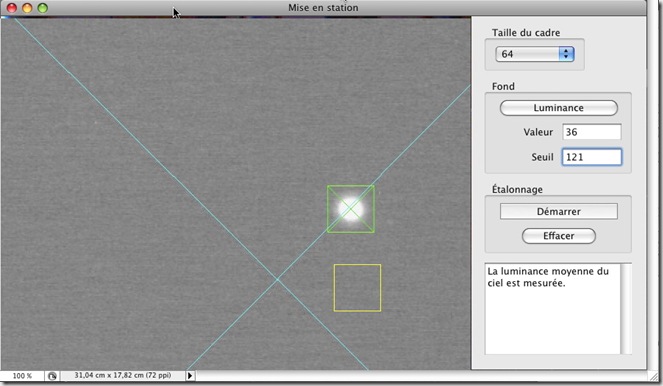Click the small icon next to zoom percentage

[52, 375]
